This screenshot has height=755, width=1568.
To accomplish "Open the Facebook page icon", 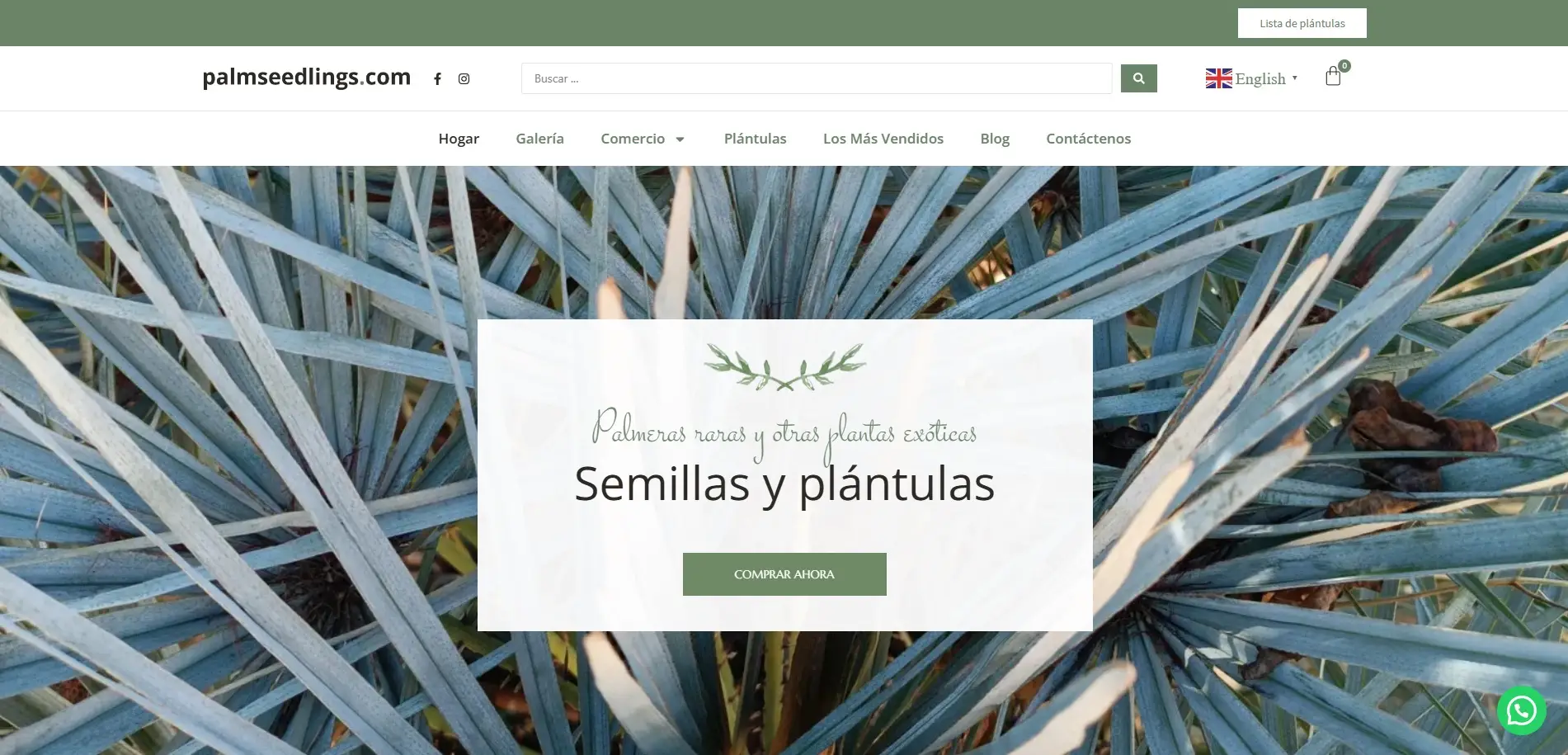I will (438, 78).
